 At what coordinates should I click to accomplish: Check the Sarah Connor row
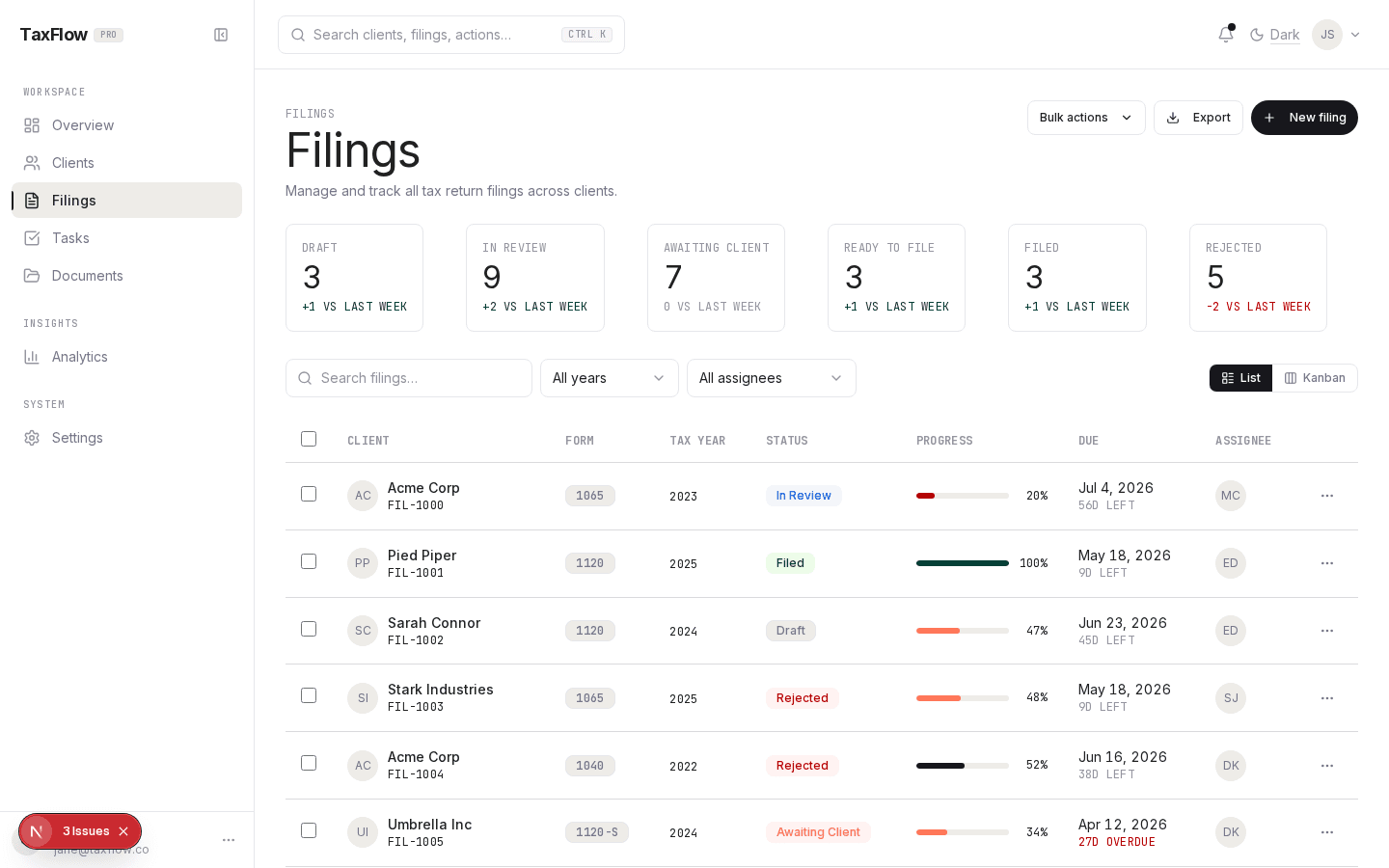[x=309, y=629]
